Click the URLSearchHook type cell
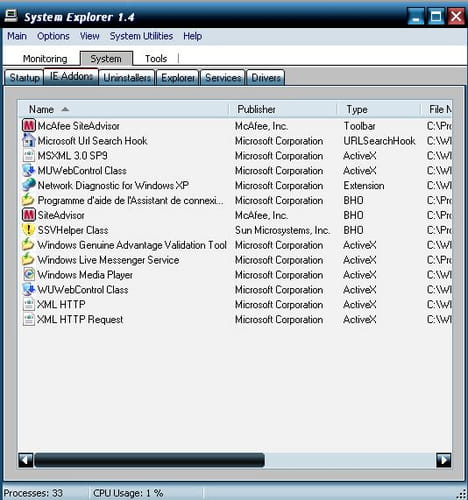468x500 pixels. pyautogui.click(x=379, y=141)
